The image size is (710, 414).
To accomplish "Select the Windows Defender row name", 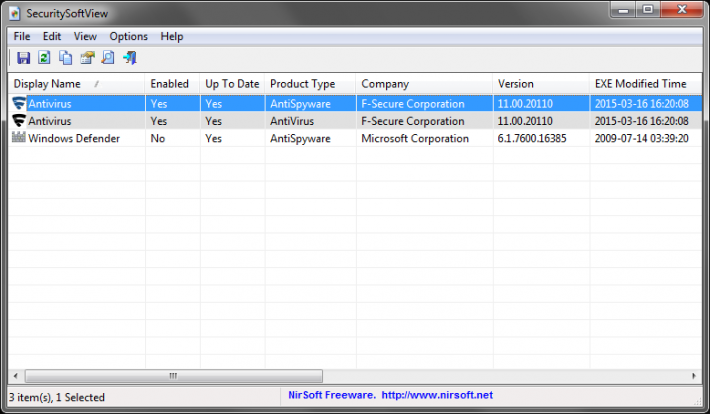I will 74,138.
